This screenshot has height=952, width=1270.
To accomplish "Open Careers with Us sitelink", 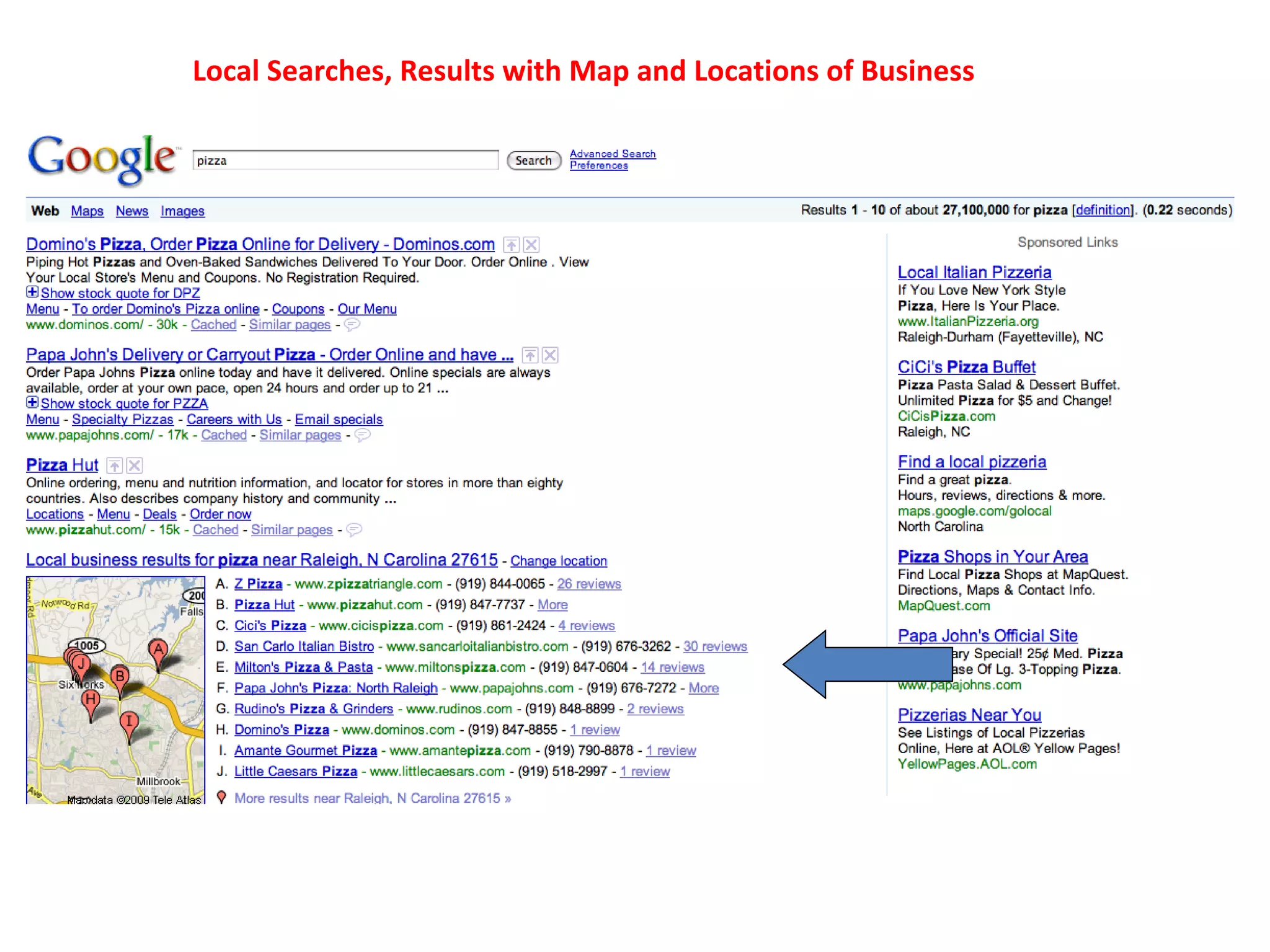I will coord(234,420).
